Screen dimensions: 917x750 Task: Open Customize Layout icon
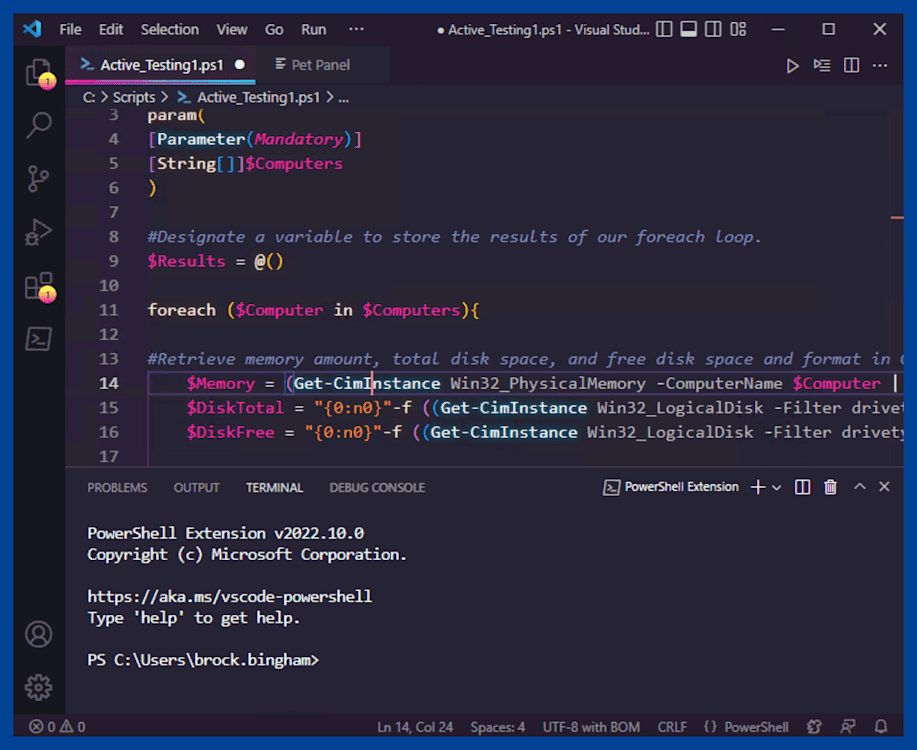click(x=738, y=29)
